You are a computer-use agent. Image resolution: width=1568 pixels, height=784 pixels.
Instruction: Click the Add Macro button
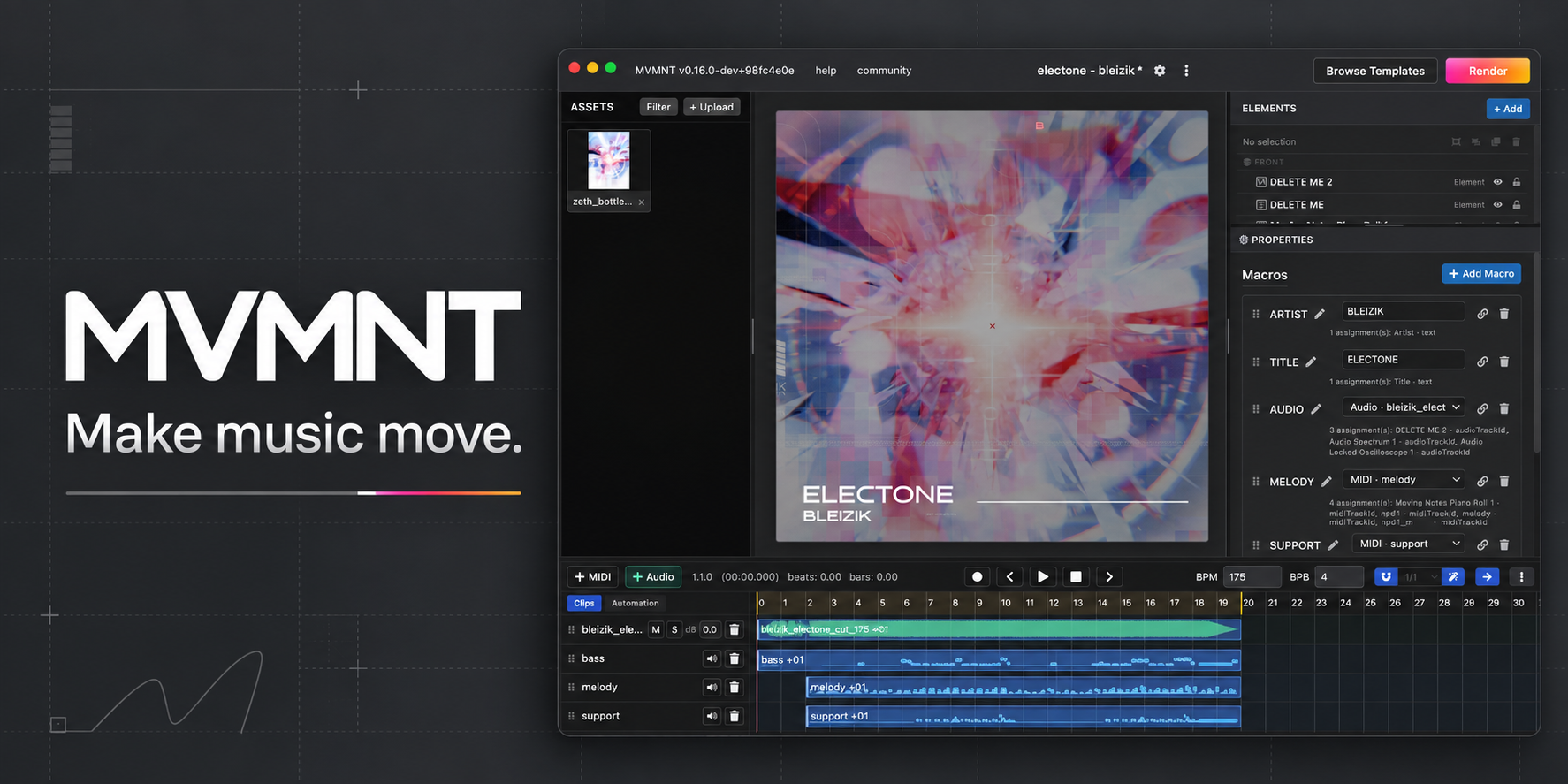1481,274
